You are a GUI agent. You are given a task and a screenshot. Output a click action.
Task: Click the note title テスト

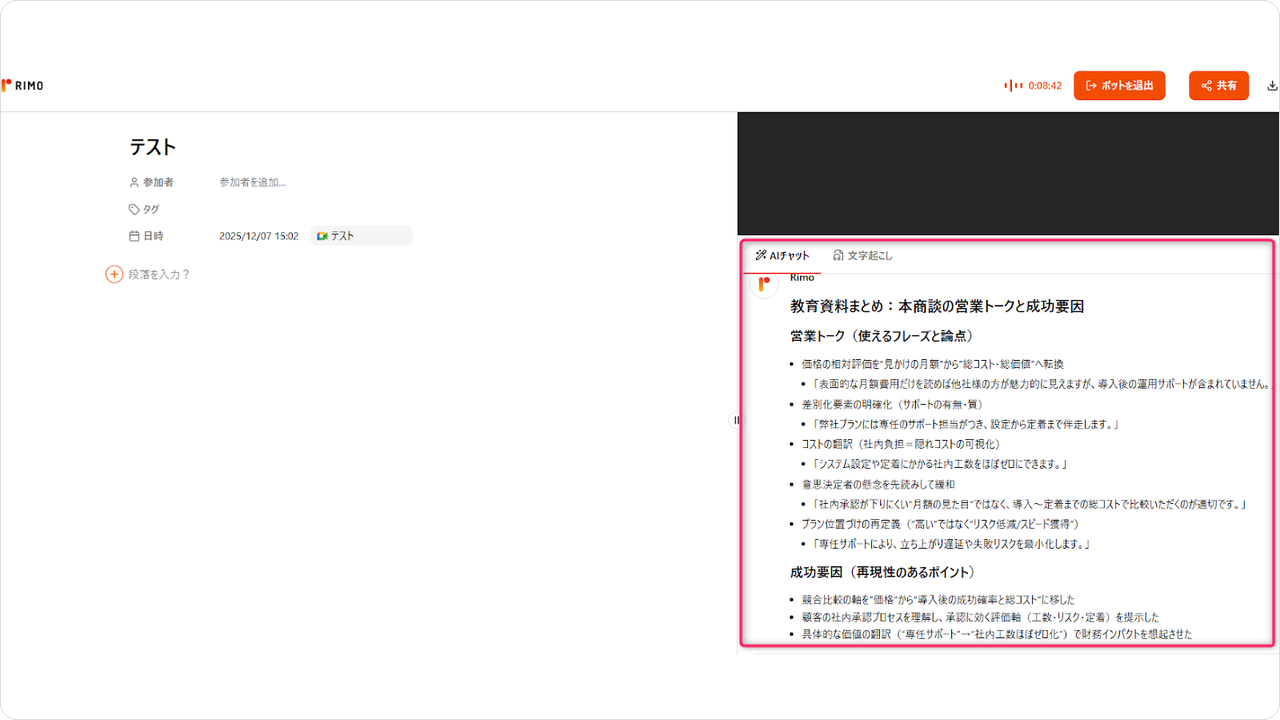[x=153, y=147]
